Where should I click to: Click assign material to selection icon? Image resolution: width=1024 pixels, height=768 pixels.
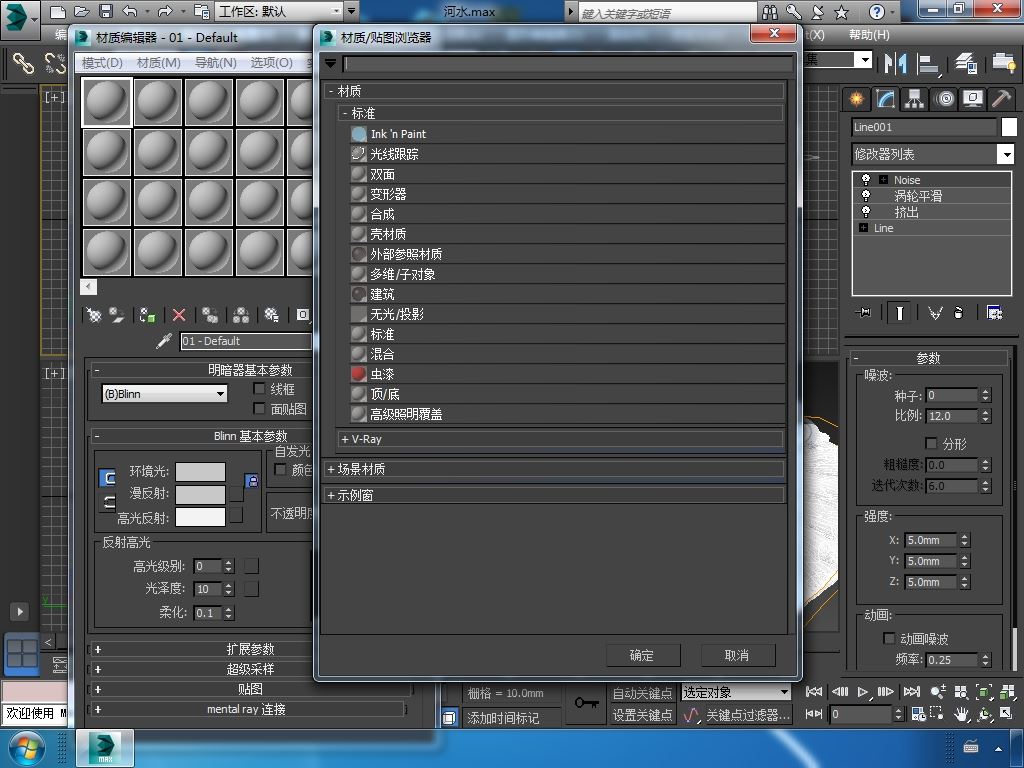[148, 315]
